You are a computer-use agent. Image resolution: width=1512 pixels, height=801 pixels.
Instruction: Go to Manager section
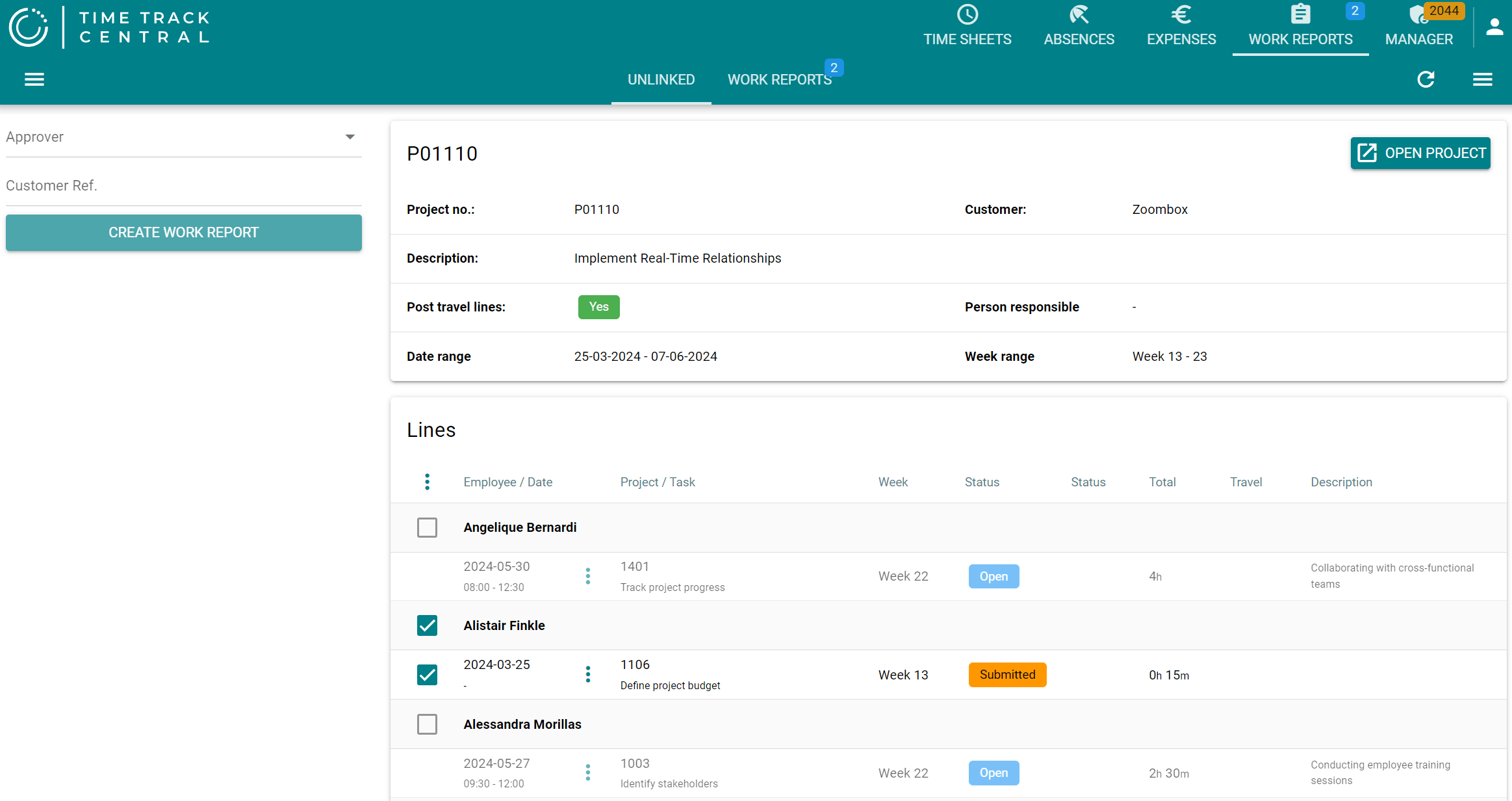pos(1419,28)
